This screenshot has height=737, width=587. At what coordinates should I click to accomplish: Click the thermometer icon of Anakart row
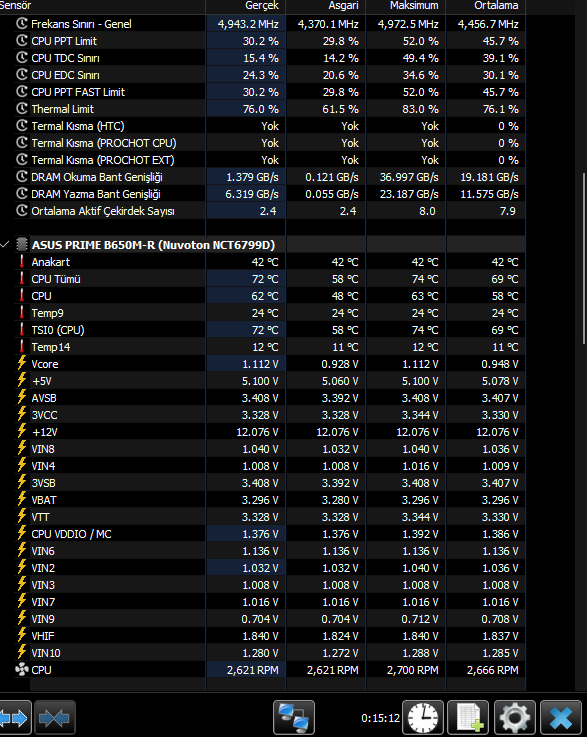pyautogui.click(x=22, y=262)
